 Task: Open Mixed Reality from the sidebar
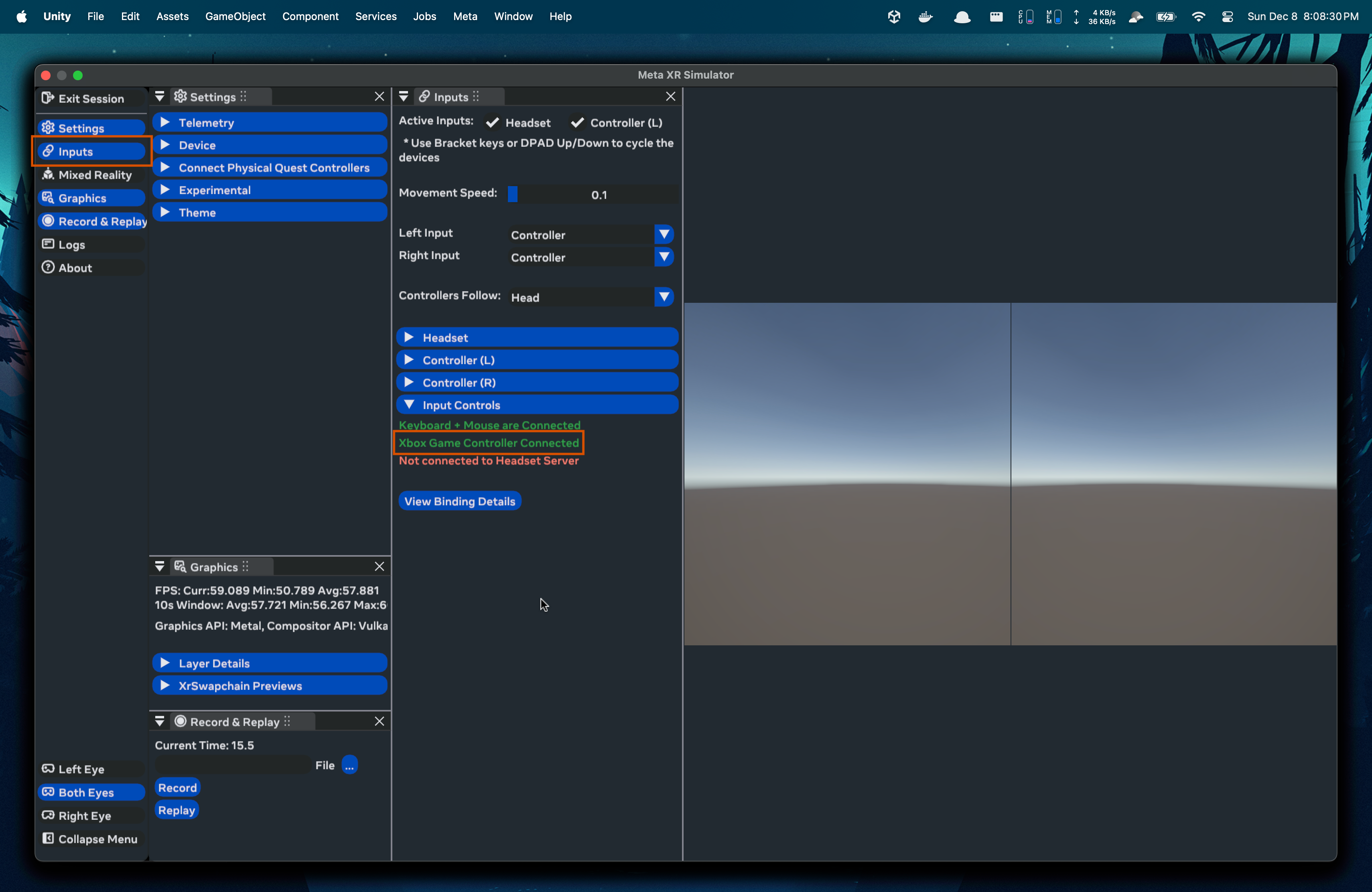click(94, 174)
